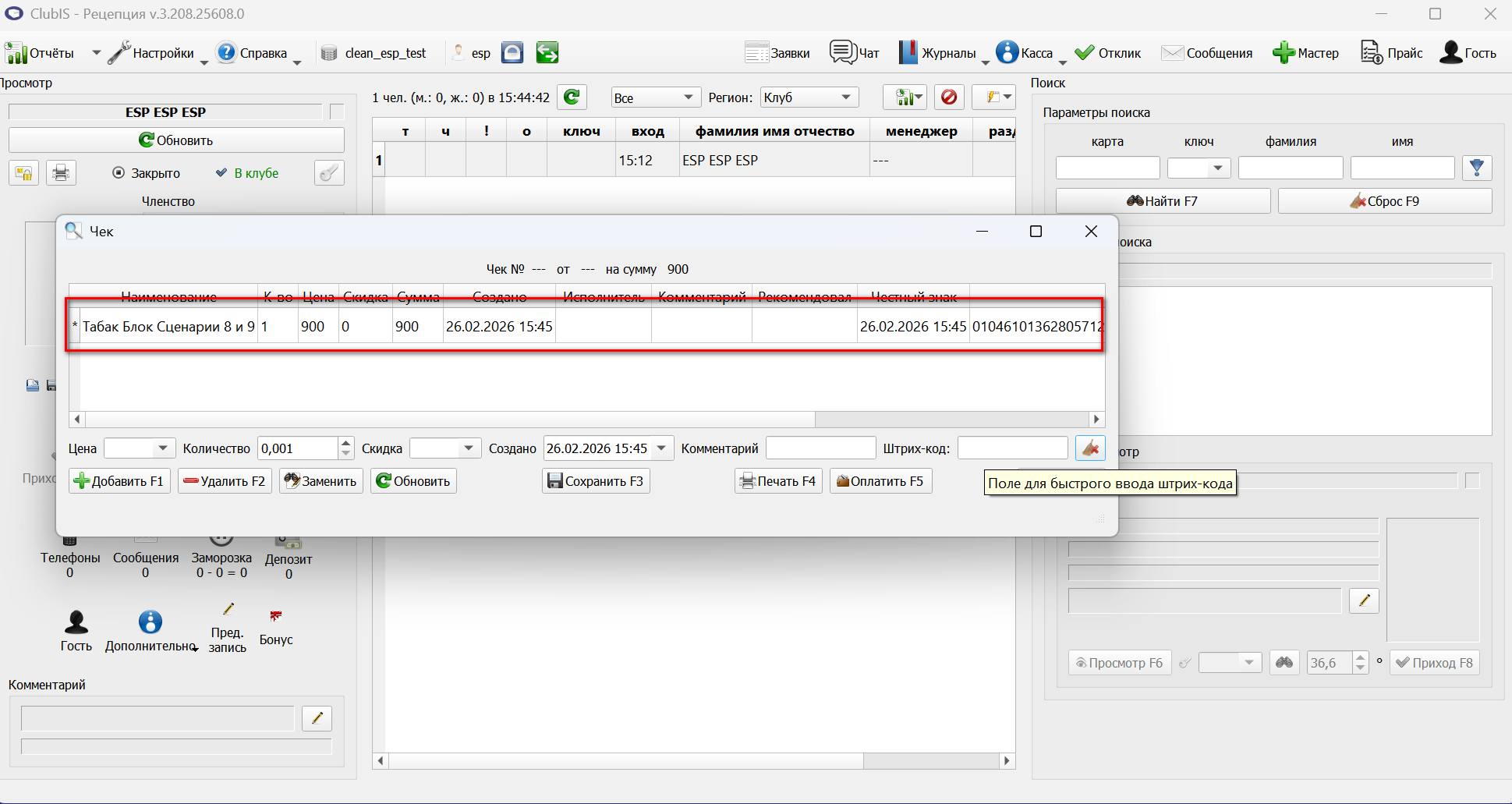Select the Закрыто radio button
Viewport: 1512px width, 804px height.
click(x=146, y=173)
